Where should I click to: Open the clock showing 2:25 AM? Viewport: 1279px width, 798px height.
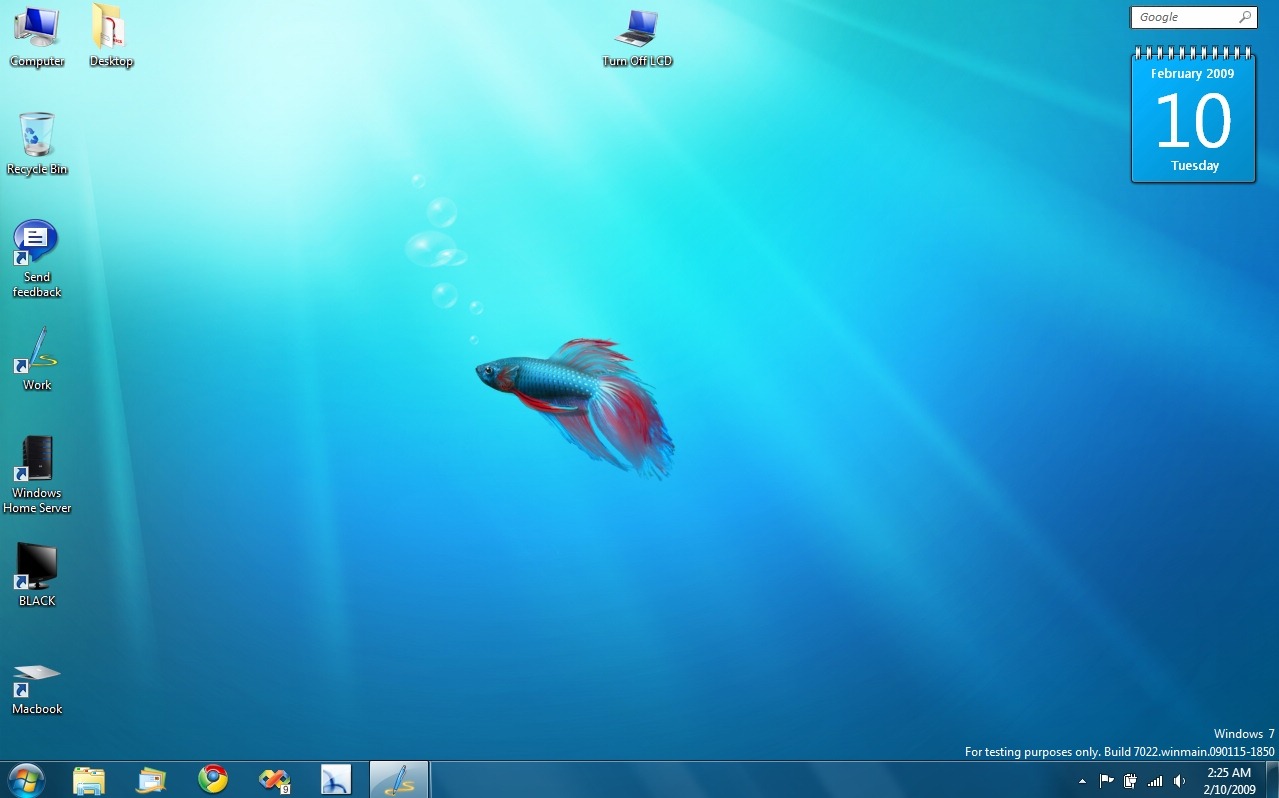point(1229,780)
